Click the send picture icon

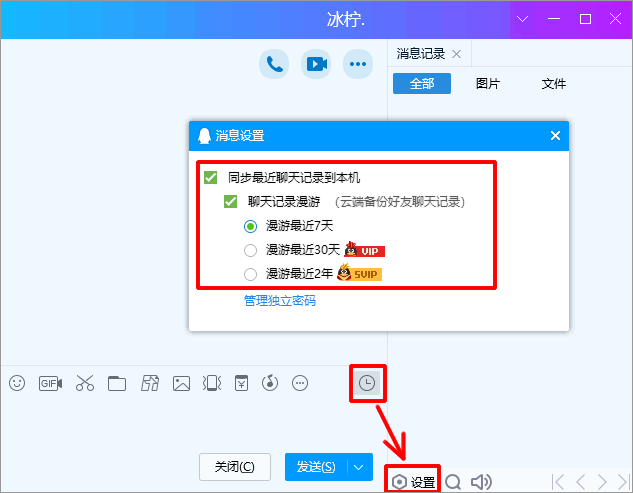coord(181,383)
